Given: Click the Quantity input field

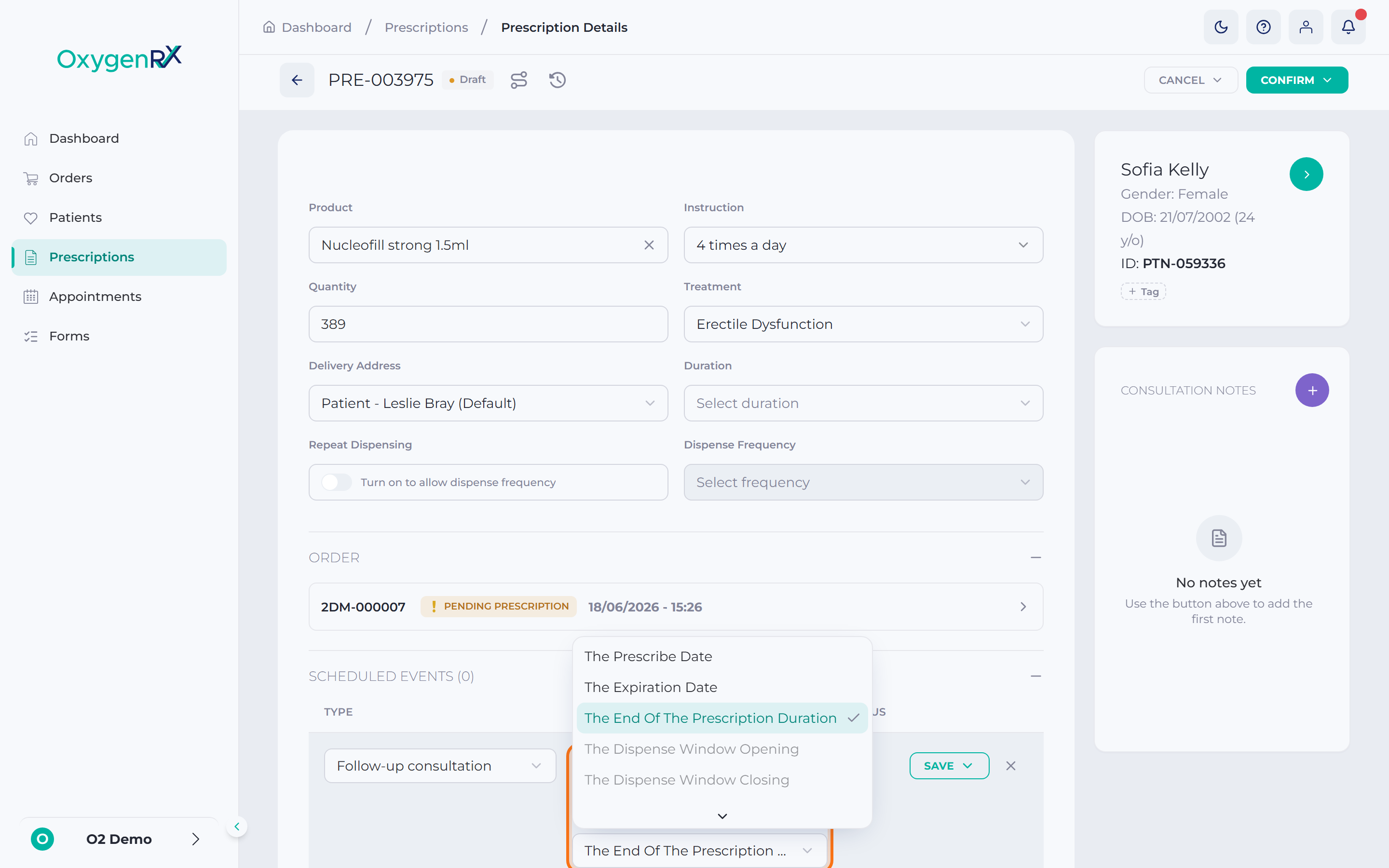Looking at the screenshot, I should tap(488, 324).
